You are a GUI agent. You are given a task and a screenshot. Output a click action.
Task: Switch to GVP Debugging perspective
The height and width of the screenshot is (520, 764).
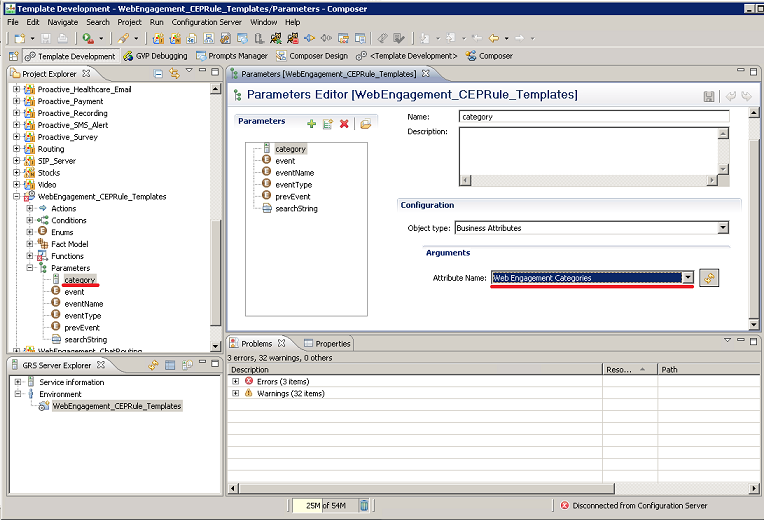click(155, 56)
